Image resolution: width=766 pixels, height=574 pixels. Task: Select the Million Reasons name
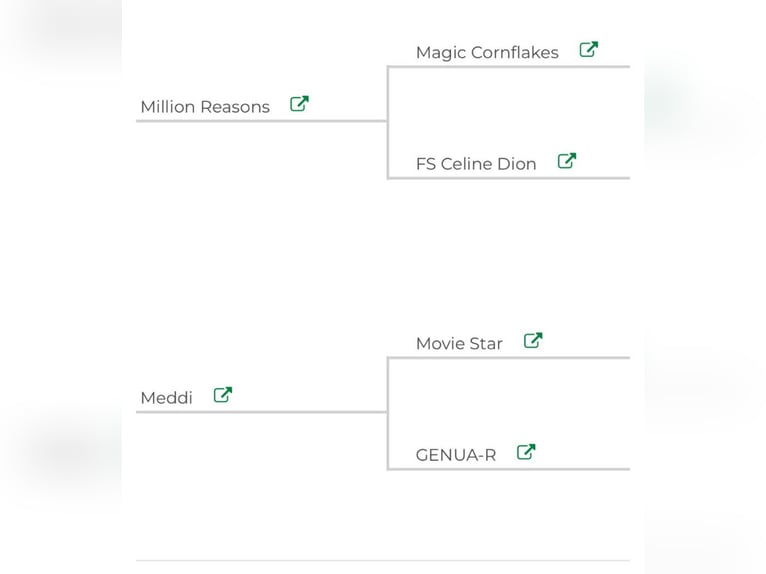[205, 106]
